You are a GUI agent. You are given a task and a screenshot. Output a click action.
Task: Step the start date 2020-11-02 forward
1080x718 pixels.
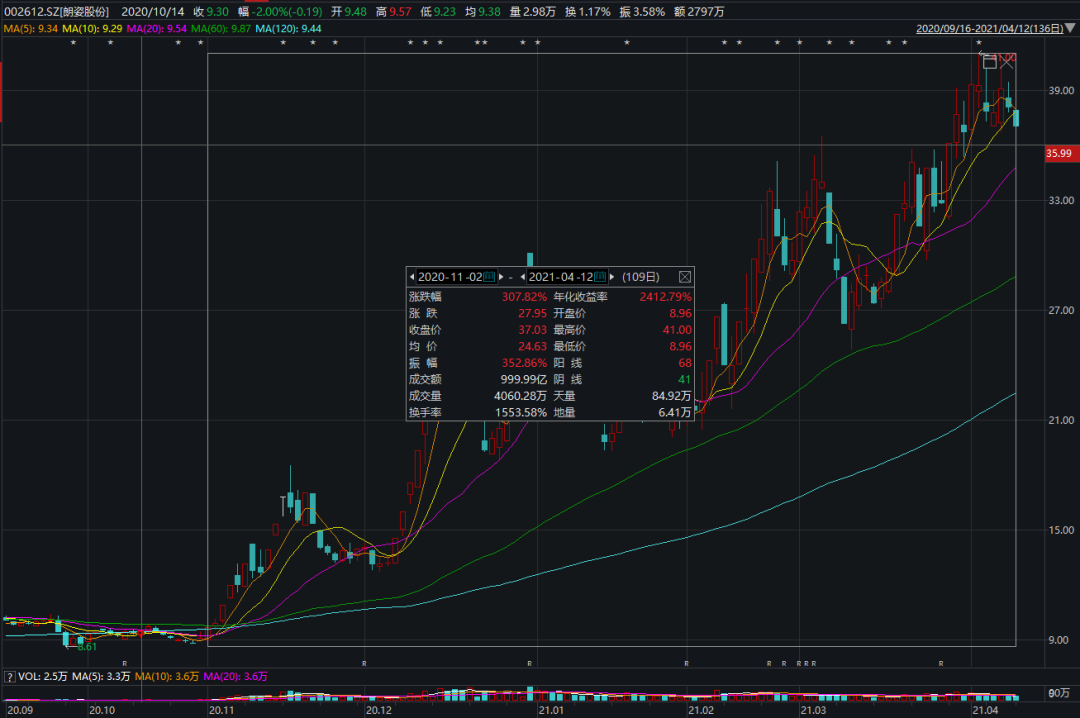coord(501,277)
